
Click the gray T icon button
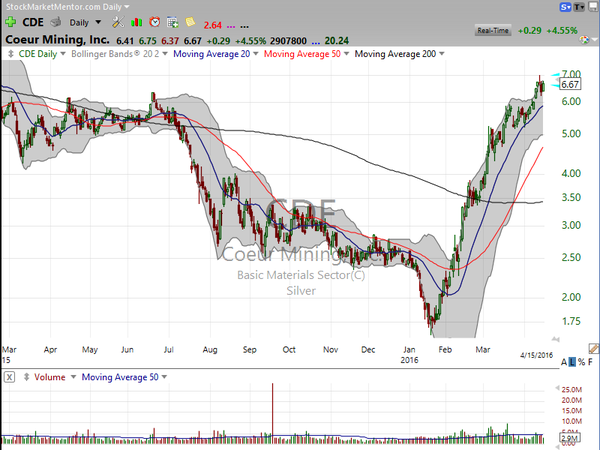579,7
